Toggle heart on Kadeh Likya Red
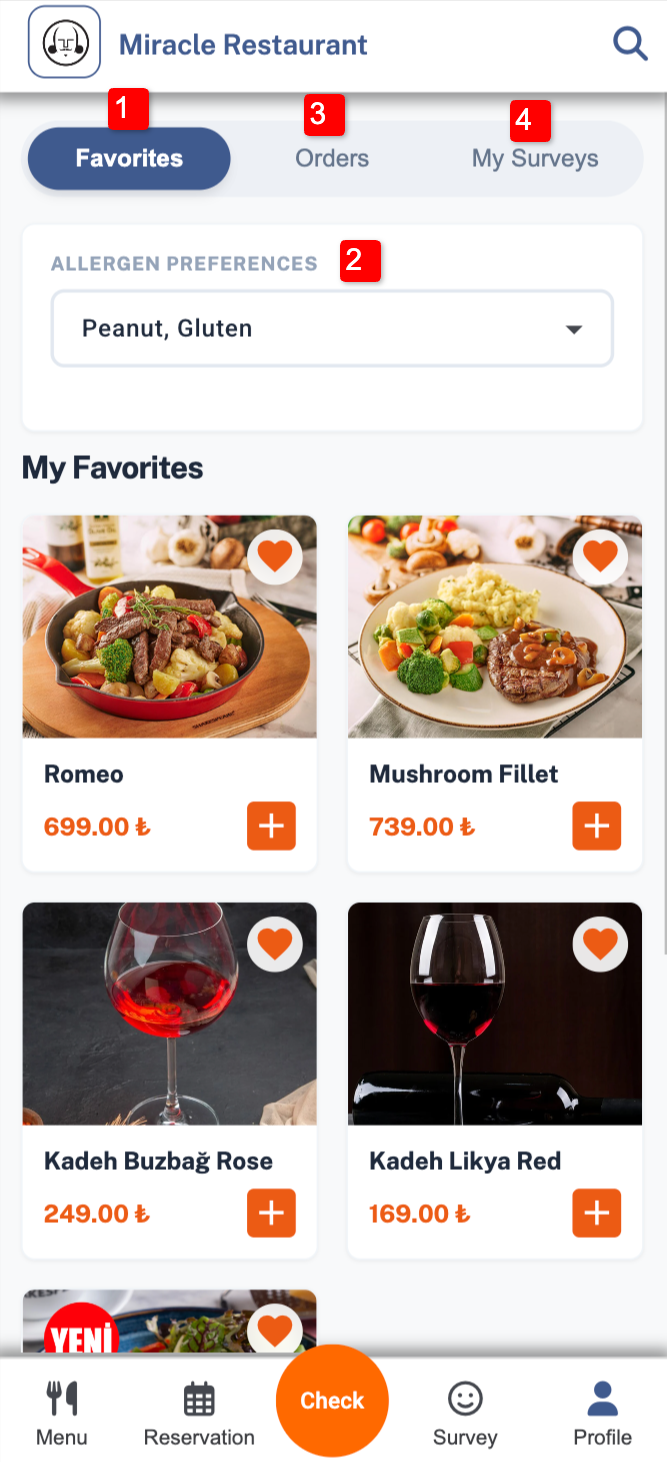The width and height of the screenshot is (667, 1462). pos(600,943)
